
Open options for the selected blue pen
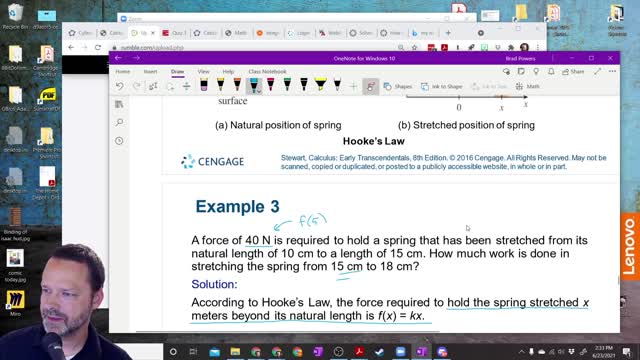[259, 91]
